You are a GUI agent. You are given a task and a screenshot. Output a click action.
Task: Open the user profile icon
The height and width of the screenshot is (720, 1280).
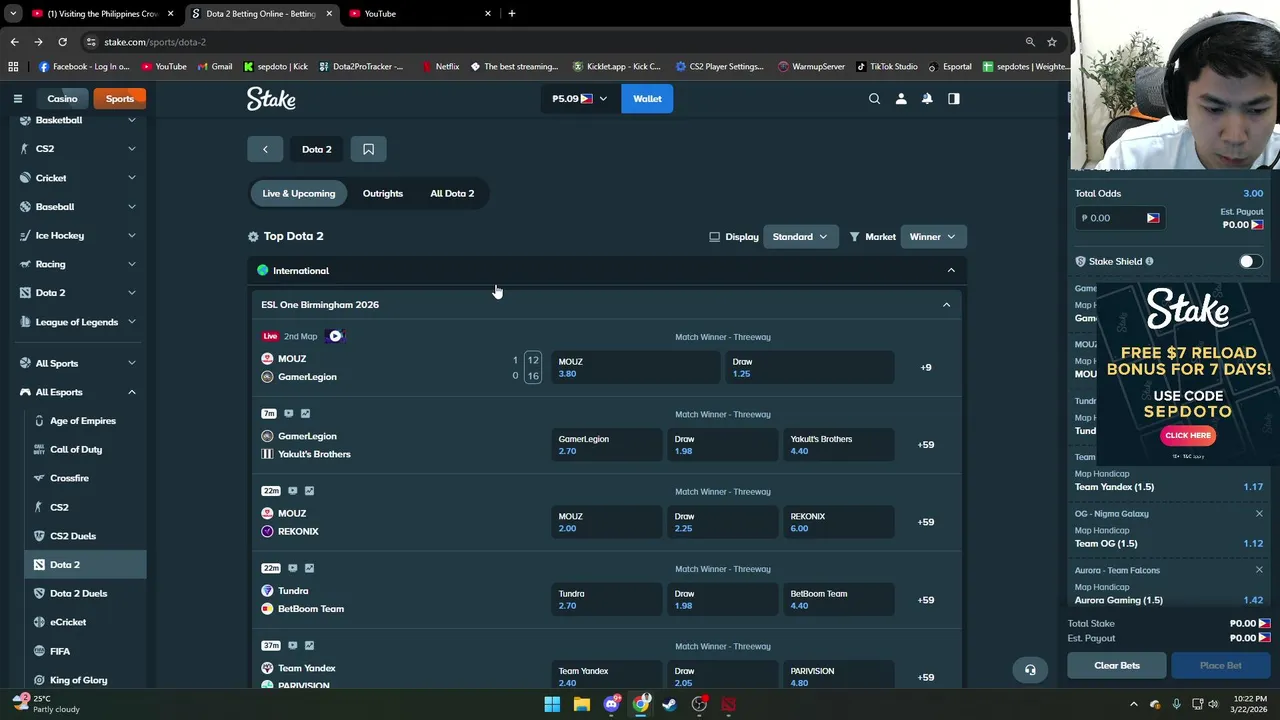(x=901, y=98)
